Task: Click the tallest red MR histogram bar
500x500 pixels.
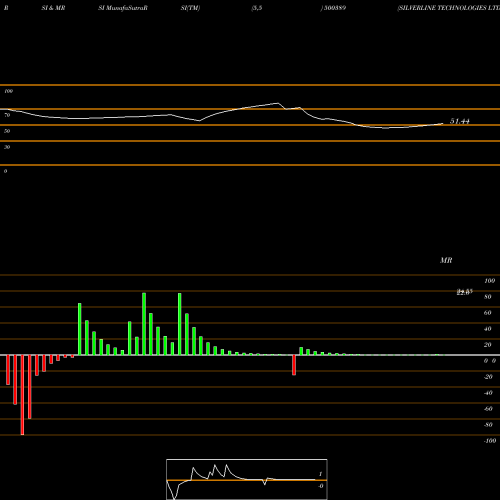Action: [x=22, y=395]
